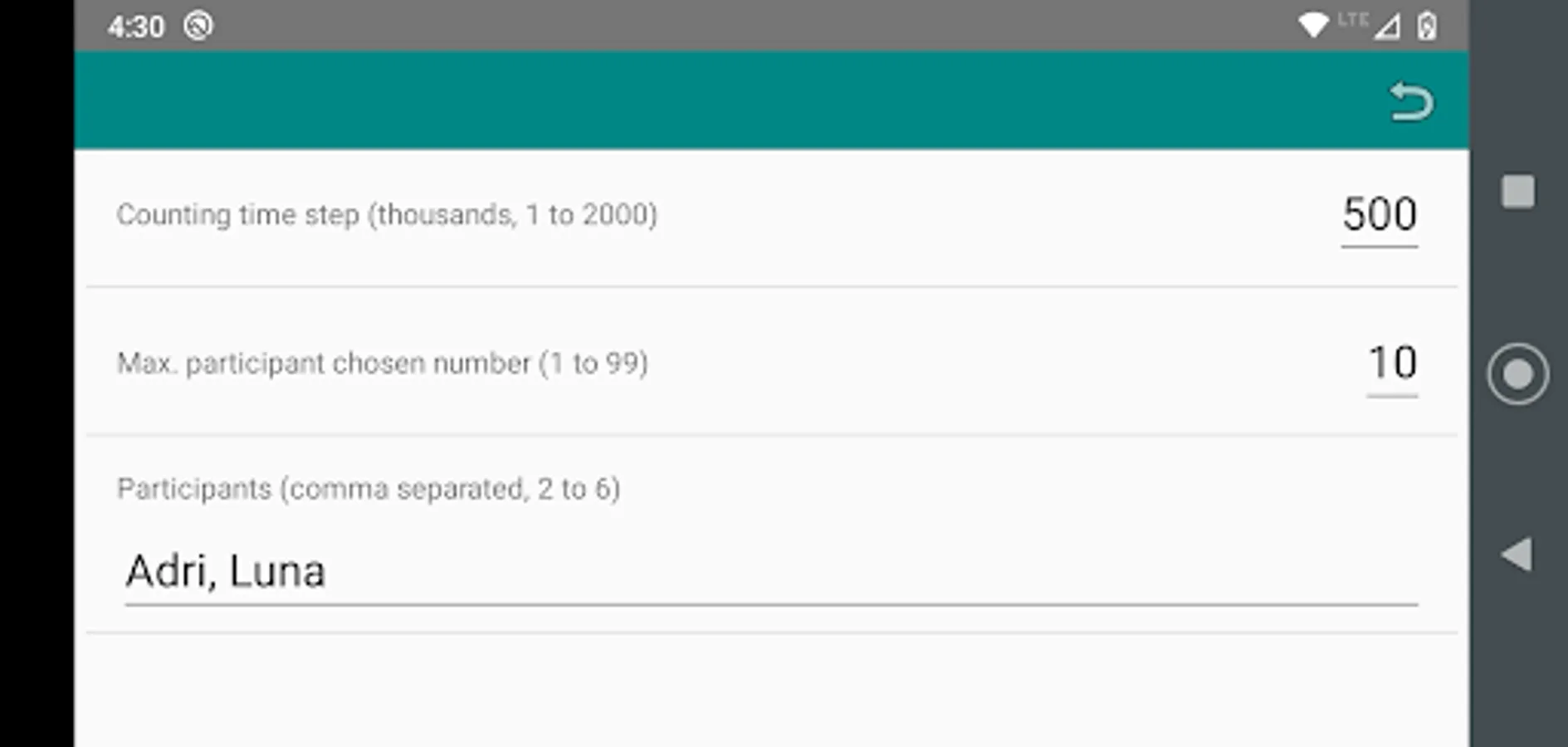1568x747 pixels.
Task: Click the 'Participants (comma separated)' label
Action: click(x=369, y=488)
